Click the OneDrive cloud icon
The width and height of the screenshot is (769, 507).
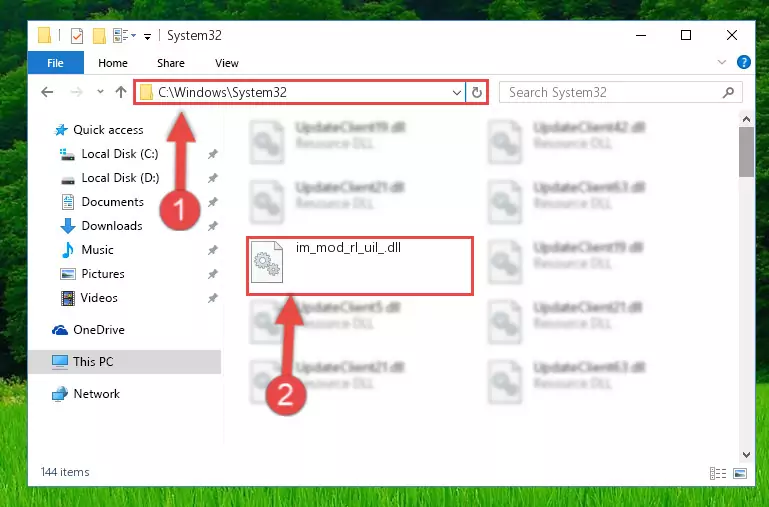[60, 330]
